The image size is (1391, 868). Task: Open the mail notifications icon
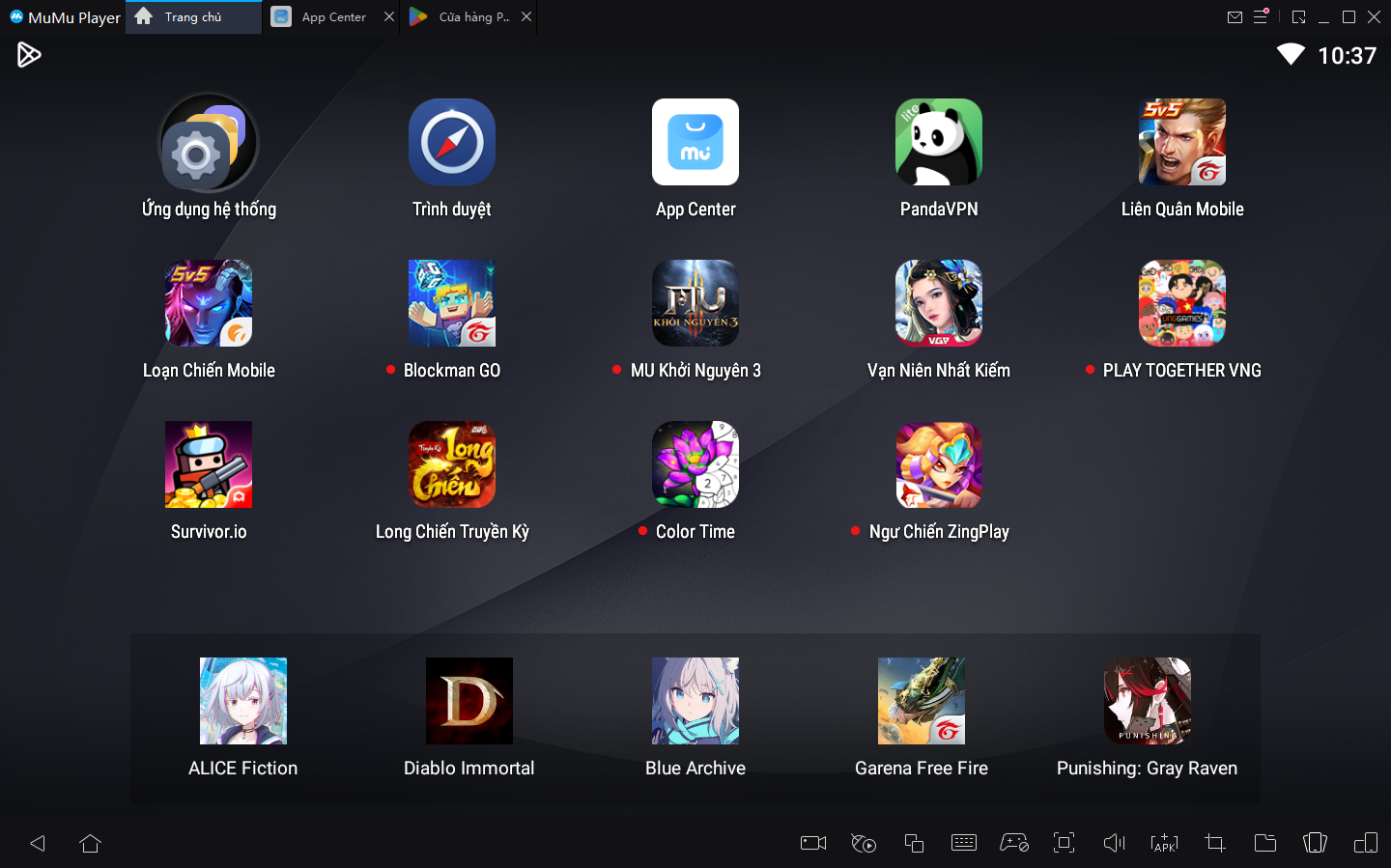pyautogui.click(x=1235, y=16)
